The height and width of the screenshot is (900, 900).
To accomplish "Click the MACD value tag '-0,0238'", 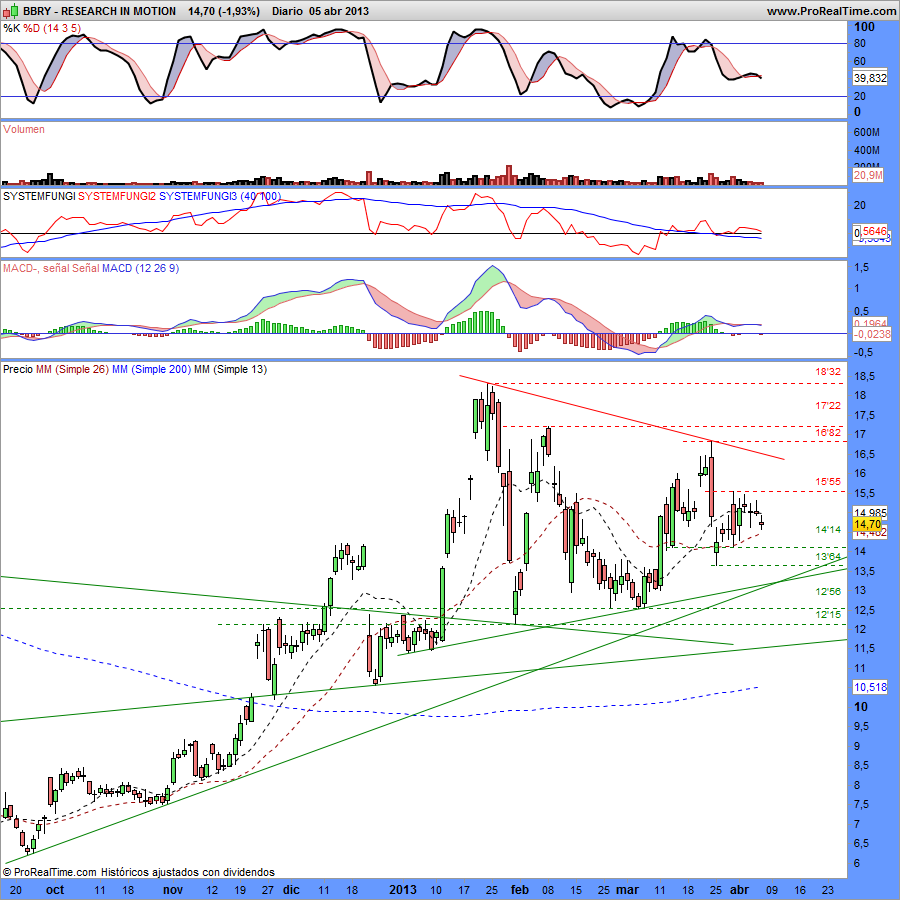I will point(872,334).
